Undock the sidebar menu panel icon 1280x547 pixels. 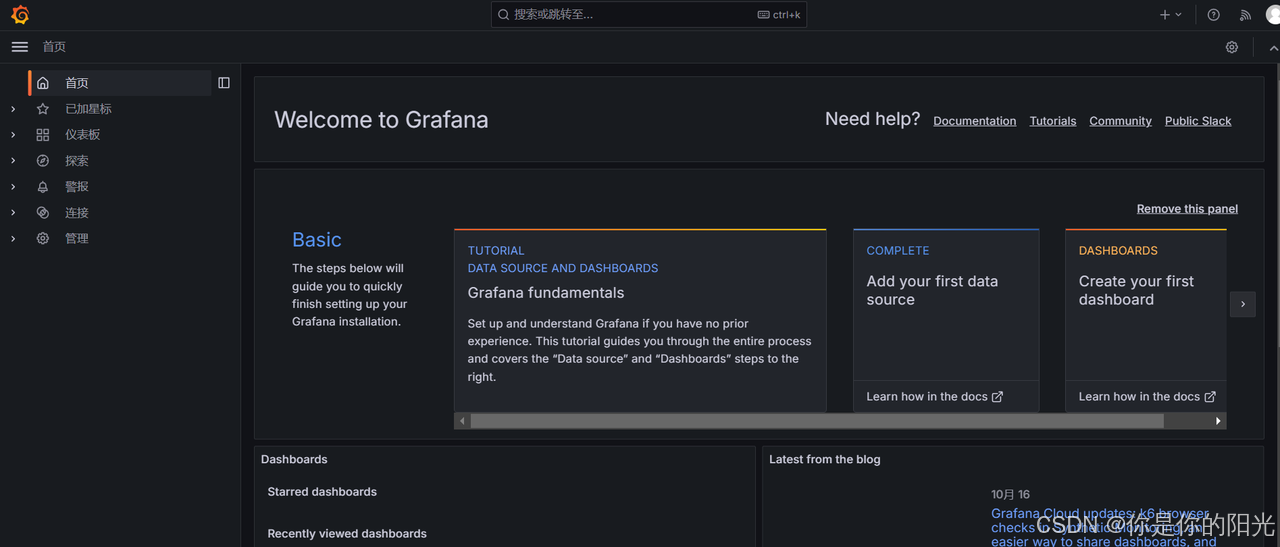click(224, 83)
